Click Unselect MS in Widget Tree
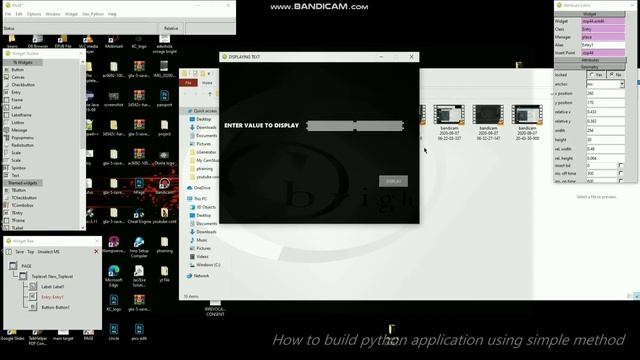The image size is (640, 360). click(x=49, y=252)
